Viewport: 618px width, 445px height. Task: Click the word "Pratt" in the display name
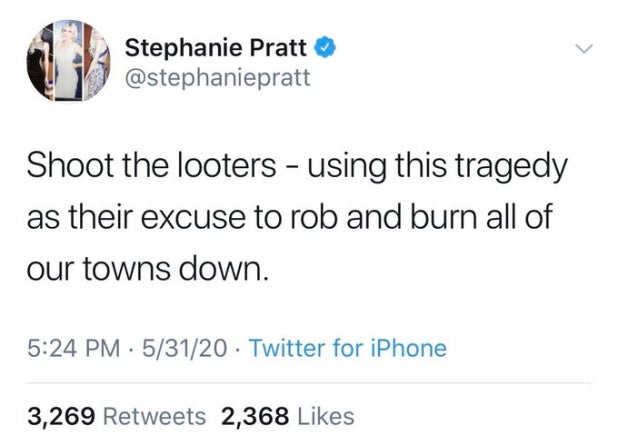click(281, 46)
